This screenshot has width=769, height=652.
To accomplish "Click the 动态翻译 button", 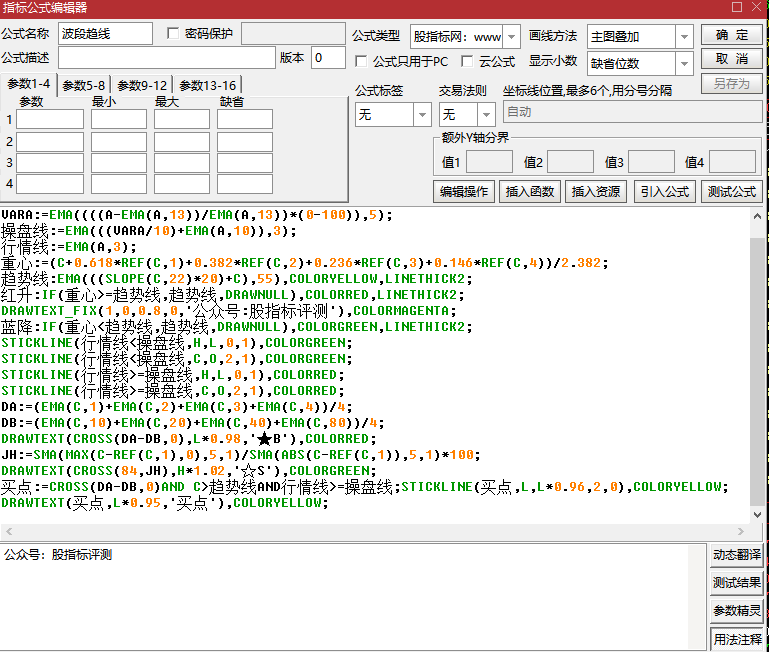I will tap(737, 555).
